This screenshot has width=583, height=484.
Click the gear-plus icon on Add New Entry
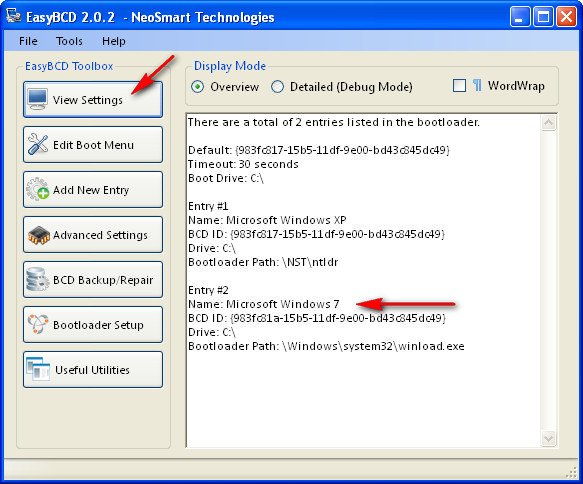tap(38, 189)
